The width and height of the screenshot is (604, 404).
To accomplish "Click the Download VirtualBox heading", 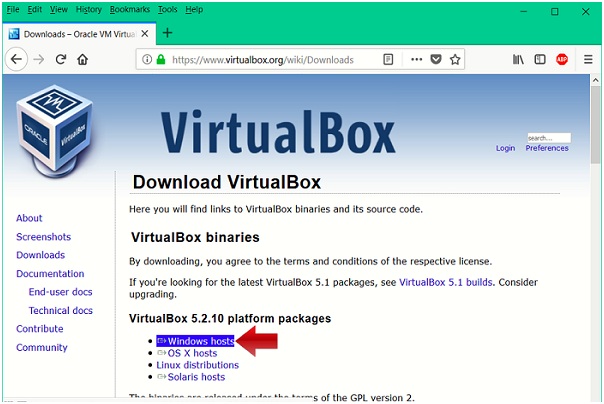I will (x=226, y=182).
